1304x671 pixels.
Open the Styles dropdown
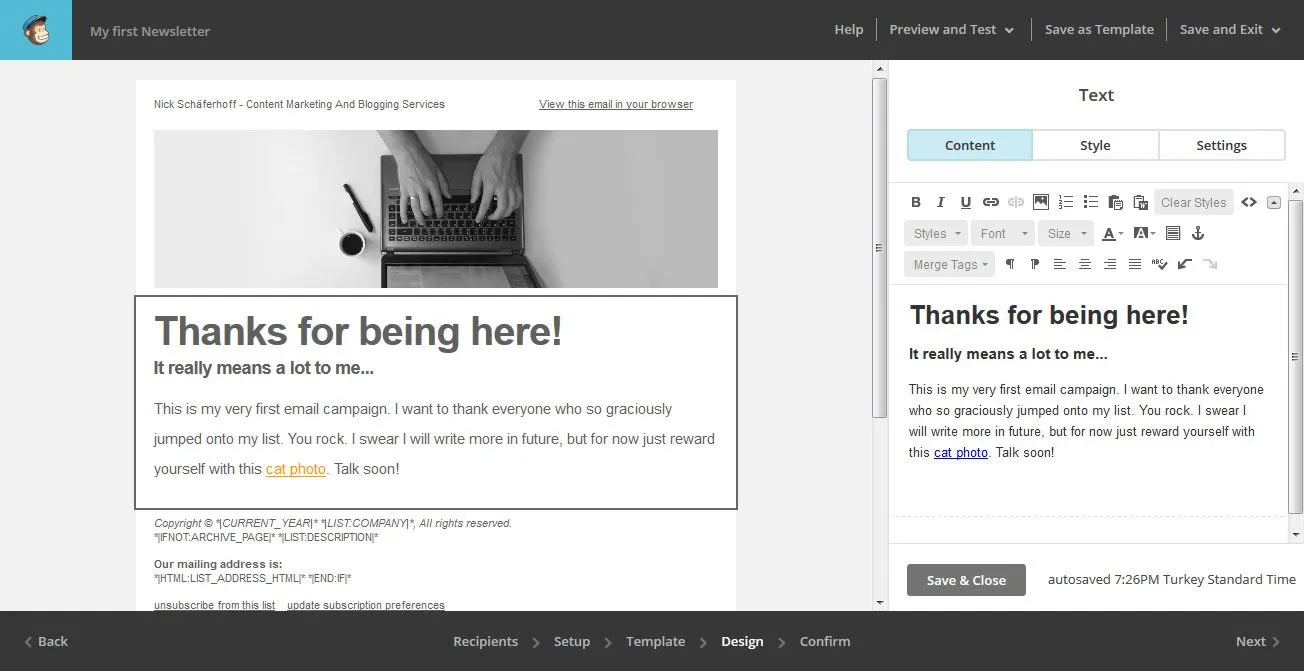point(936,233)
